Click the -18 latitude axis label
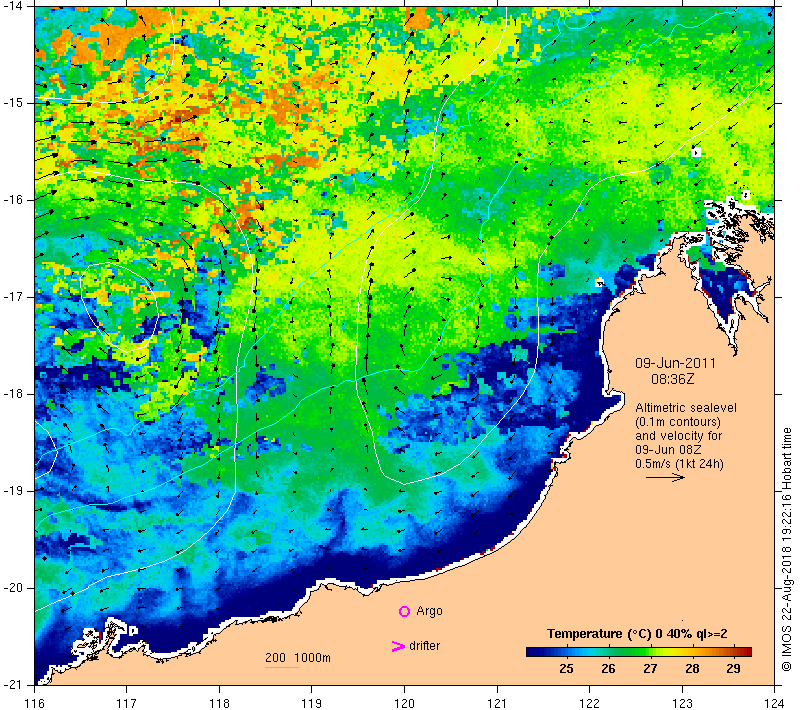This screenshot has height=710, width=800. [12, 394]
